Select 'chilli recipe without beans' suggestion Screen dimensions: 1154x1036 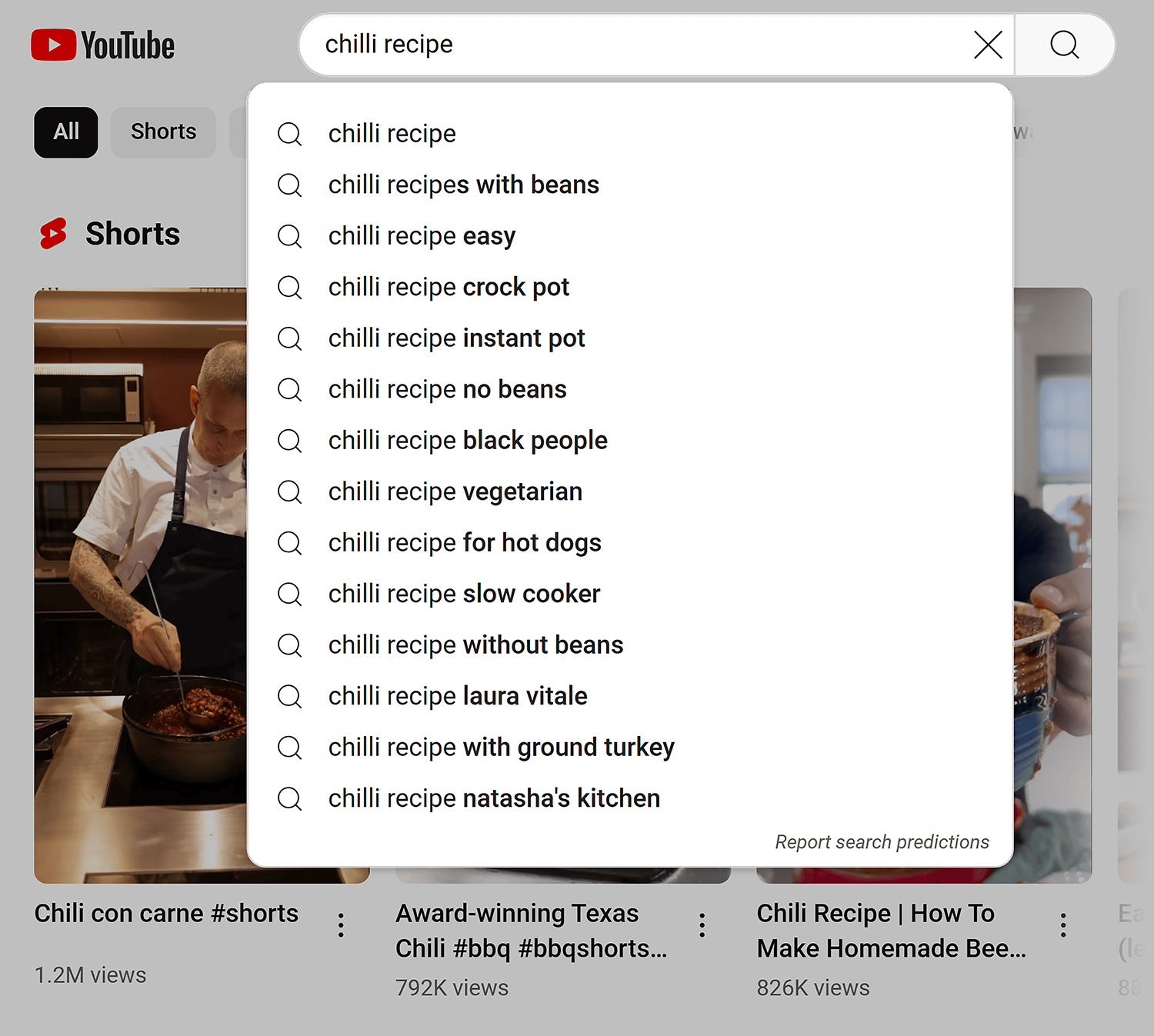pyautogui.click(x=629, y=645)
